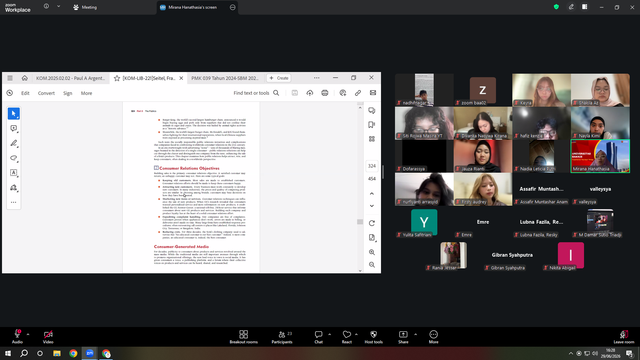Click the Save icon in Acrobat toolbar
The image size is (640, 360).
pyautogui.click(x=295, y=93)
